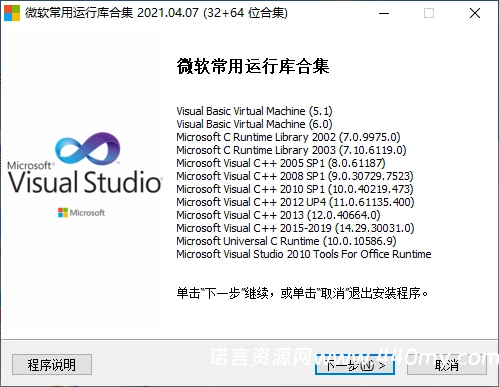This screenshot has width=499, height=387.
Task: Click Microsoft C Runtime Library 2003 line
Action: 291,150
